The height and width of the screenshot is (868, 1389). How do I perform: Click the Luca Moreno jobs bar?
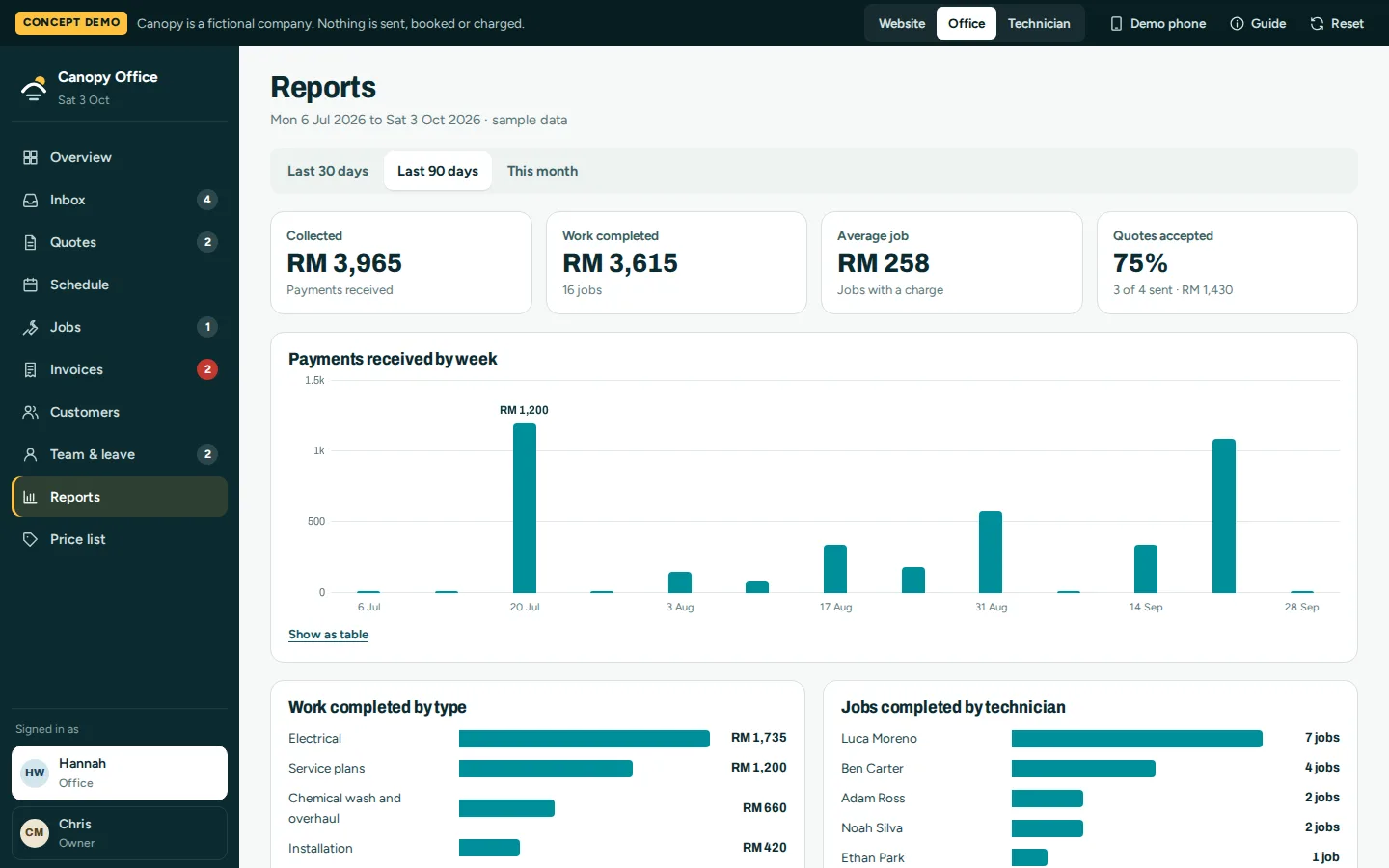coord(1137,739)
